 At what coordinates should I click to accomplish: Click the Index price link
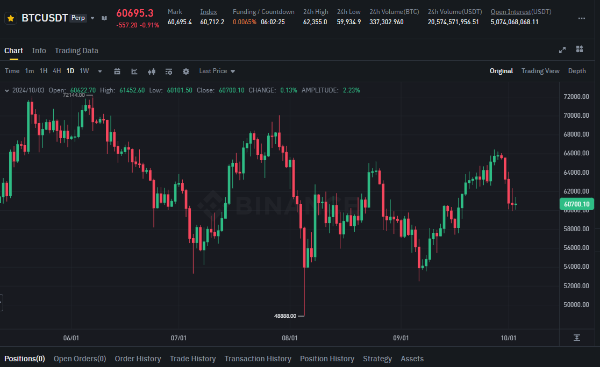[209, 12]
